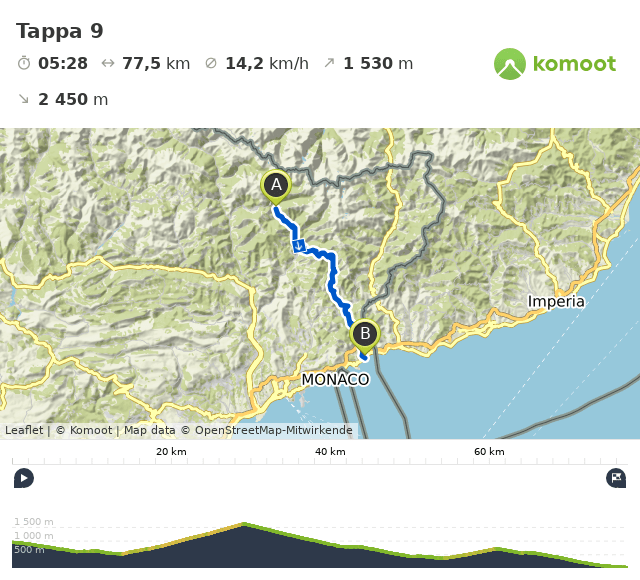This screenshot has height=580, width=640.
Task: Click the clock icon beside 05:28
Action: coord(24,63)
